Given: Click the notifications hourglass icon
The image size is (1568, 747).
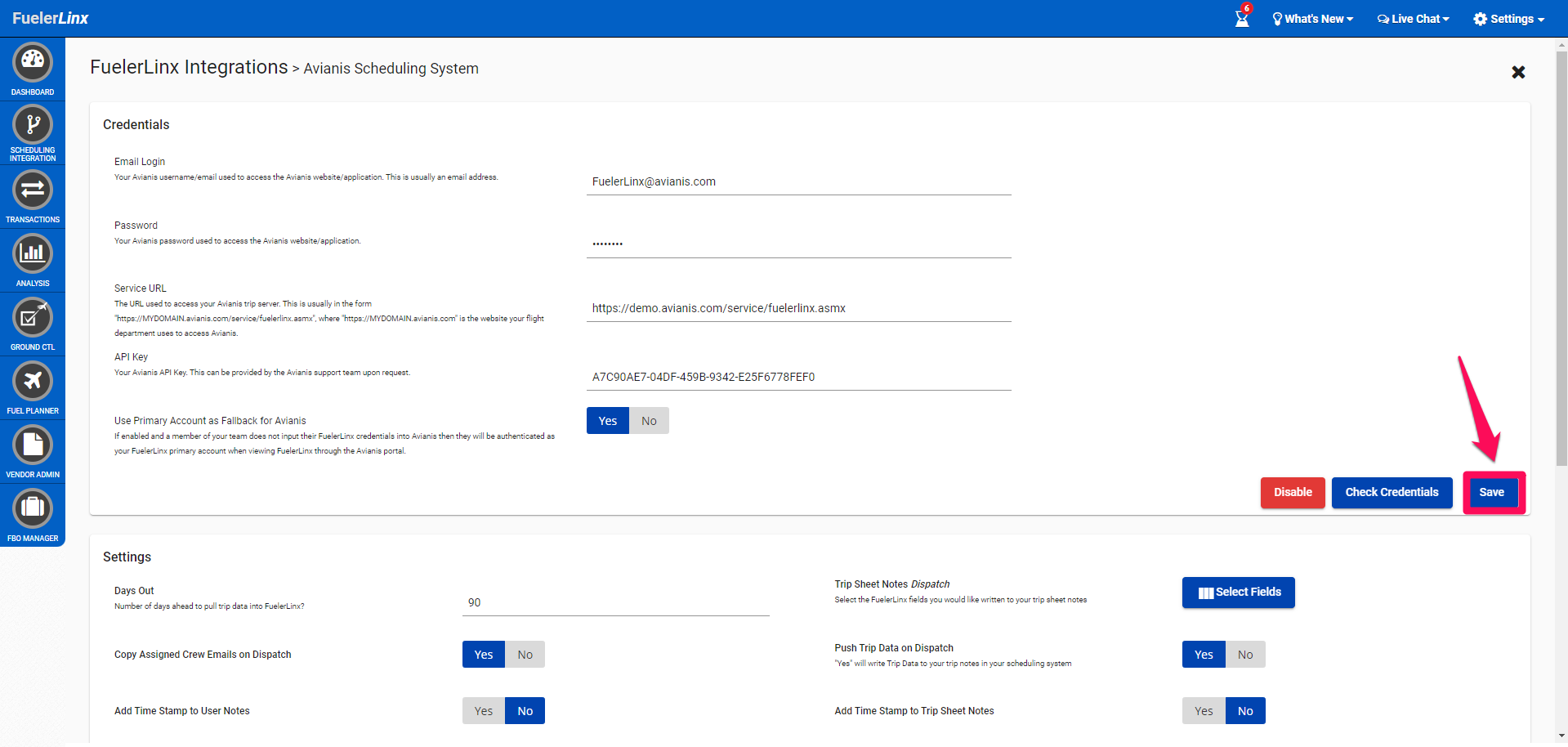Looking at the screenshot, I should [x=1242, y=18].
